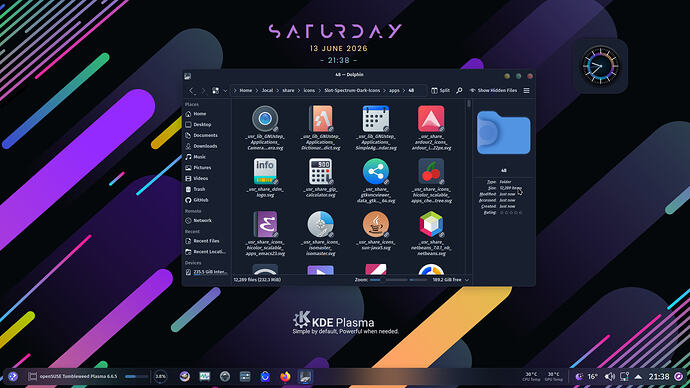Expand the chevron between share and icons
The image size is (690, 388).
coord(299,91)
